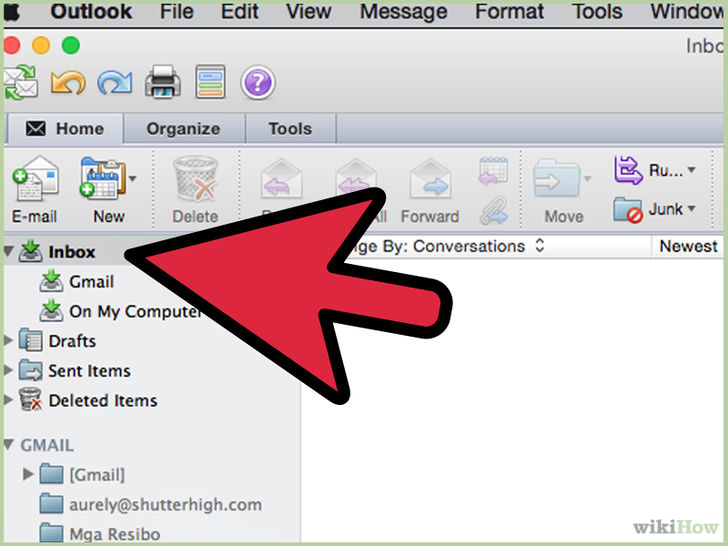
Task: Minimize window with yellow button
Action: (41, 46)
